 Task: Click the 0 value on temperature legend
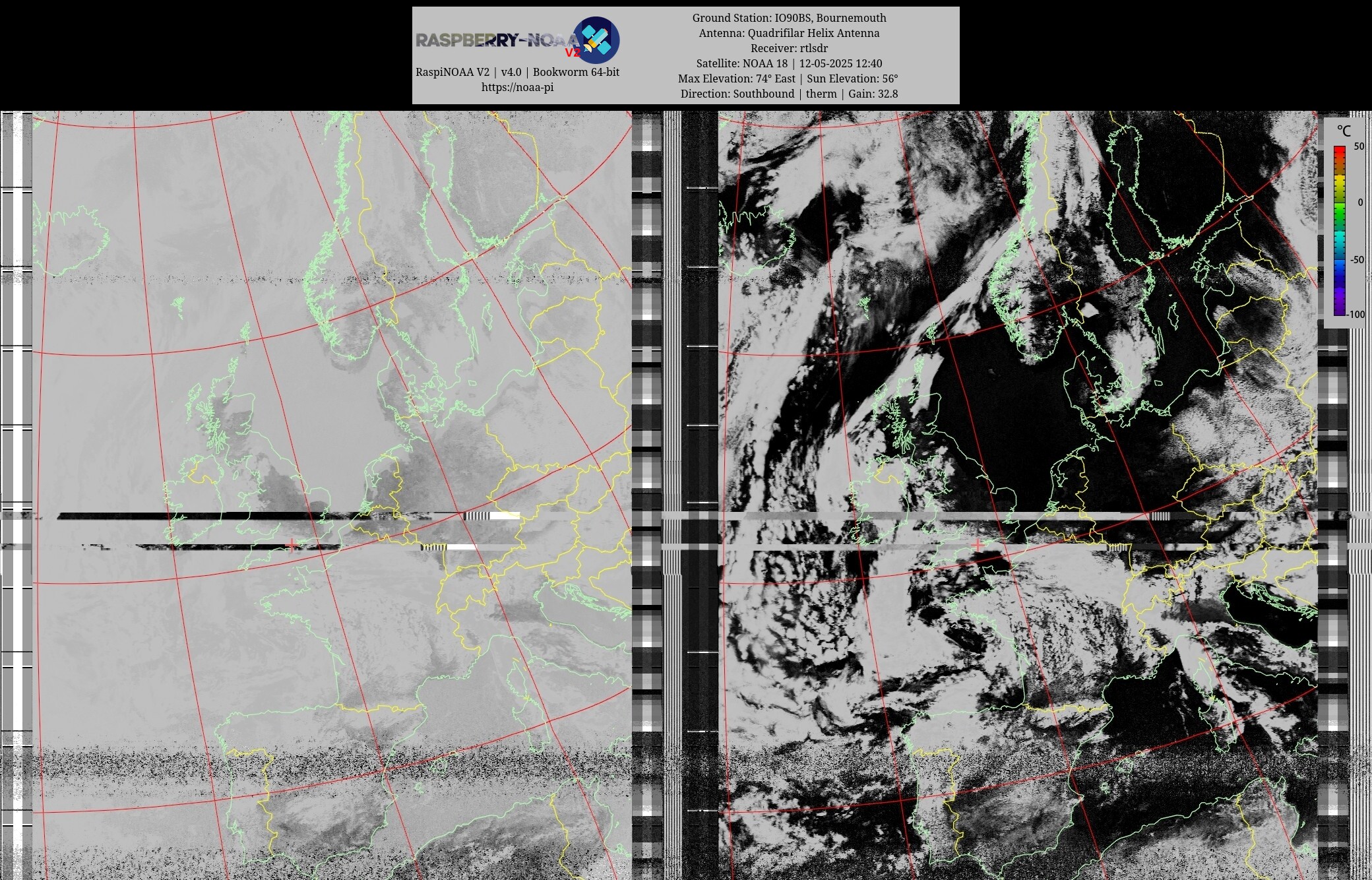click(x=1360, y=203)
